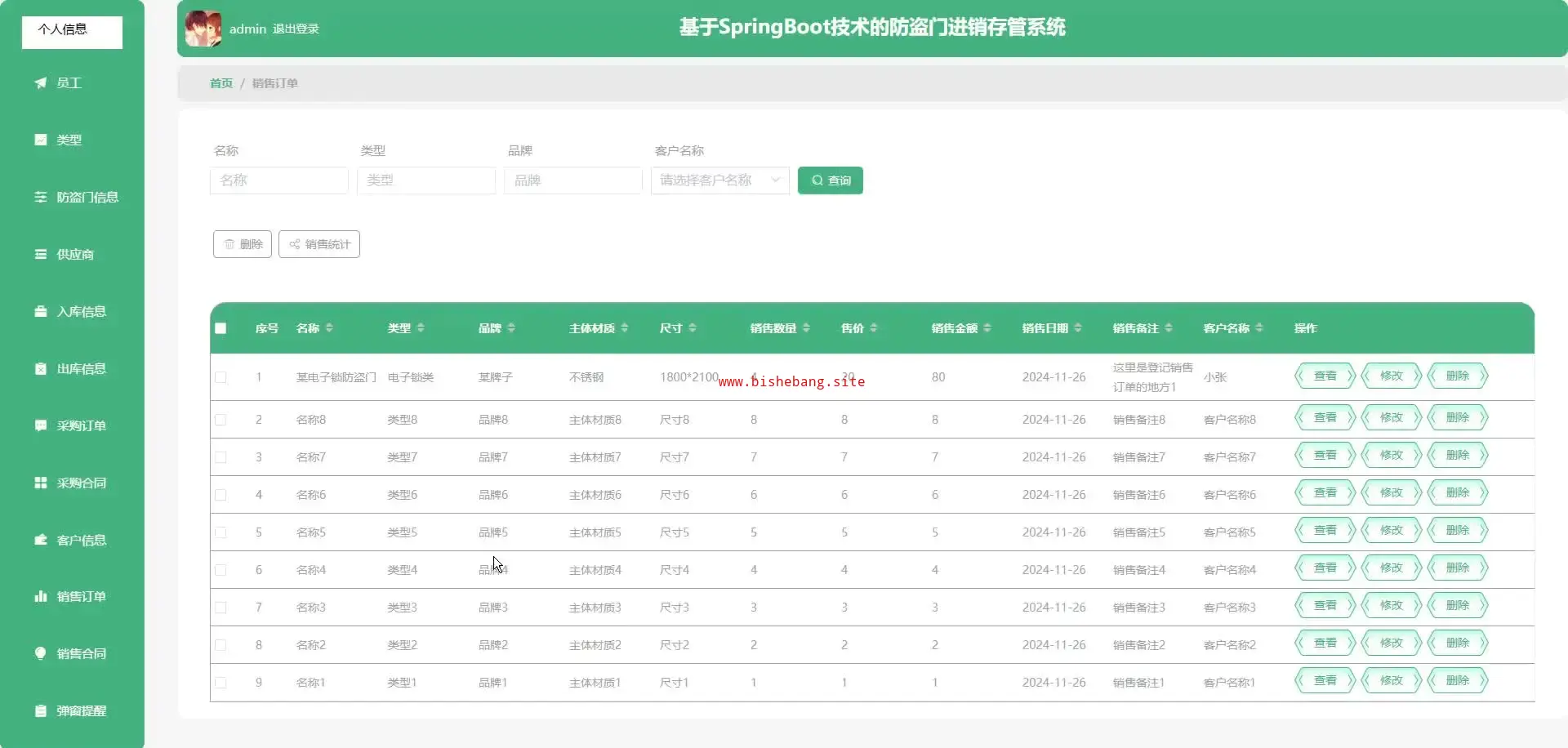The width and height of the screenshot is (1568, 748).
Task: Click the 采购合同 grid icon
Action: 40,483
